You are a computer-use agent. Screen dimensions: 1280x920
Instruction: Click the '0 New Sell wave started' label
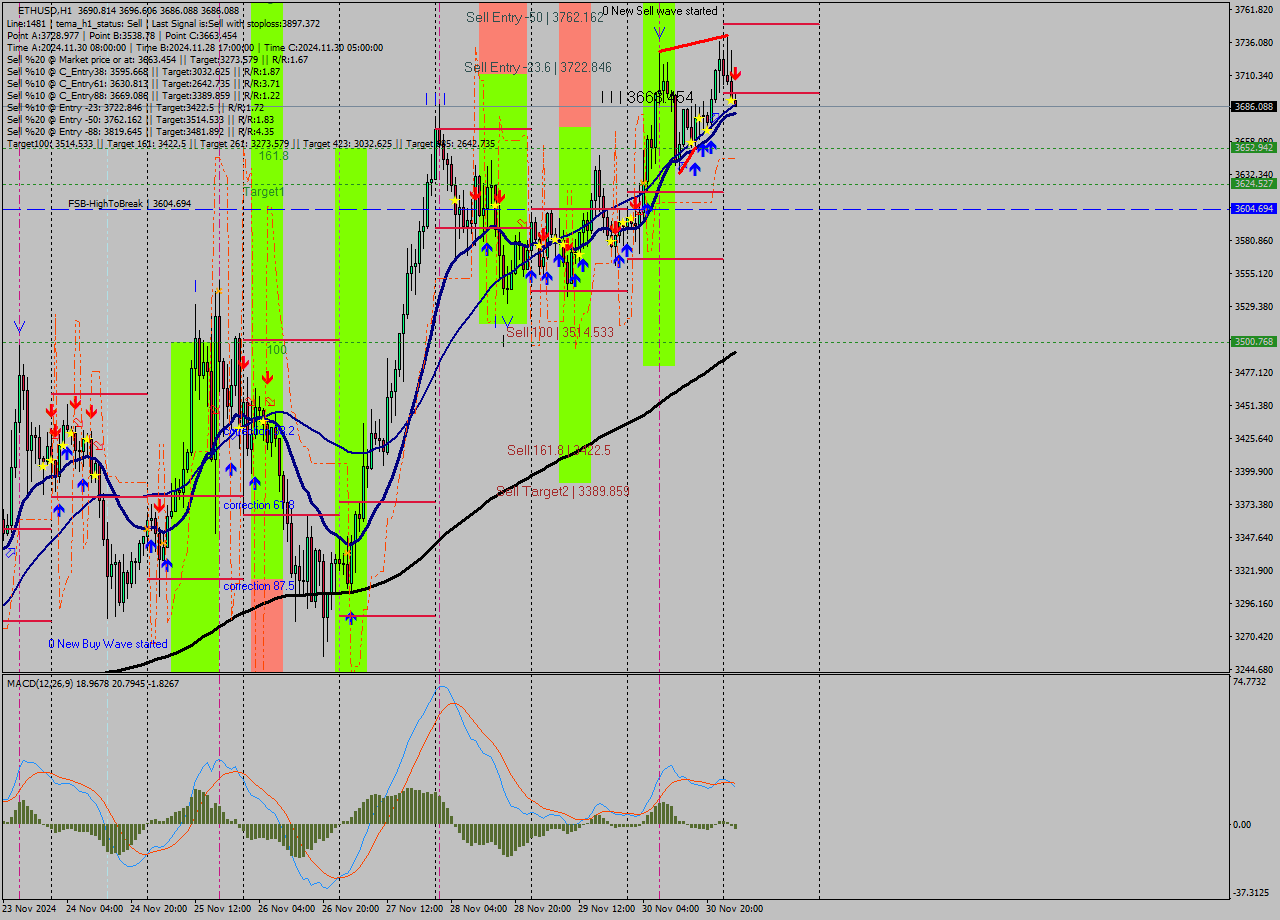pyautogui.click(x=659, y=11)
